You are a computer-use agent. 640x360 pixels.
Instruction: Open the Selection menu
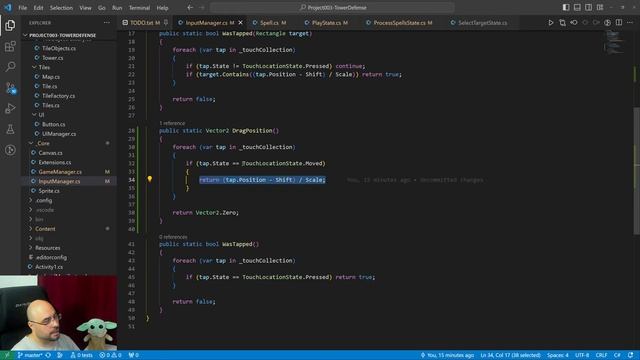tap(61, 8)
